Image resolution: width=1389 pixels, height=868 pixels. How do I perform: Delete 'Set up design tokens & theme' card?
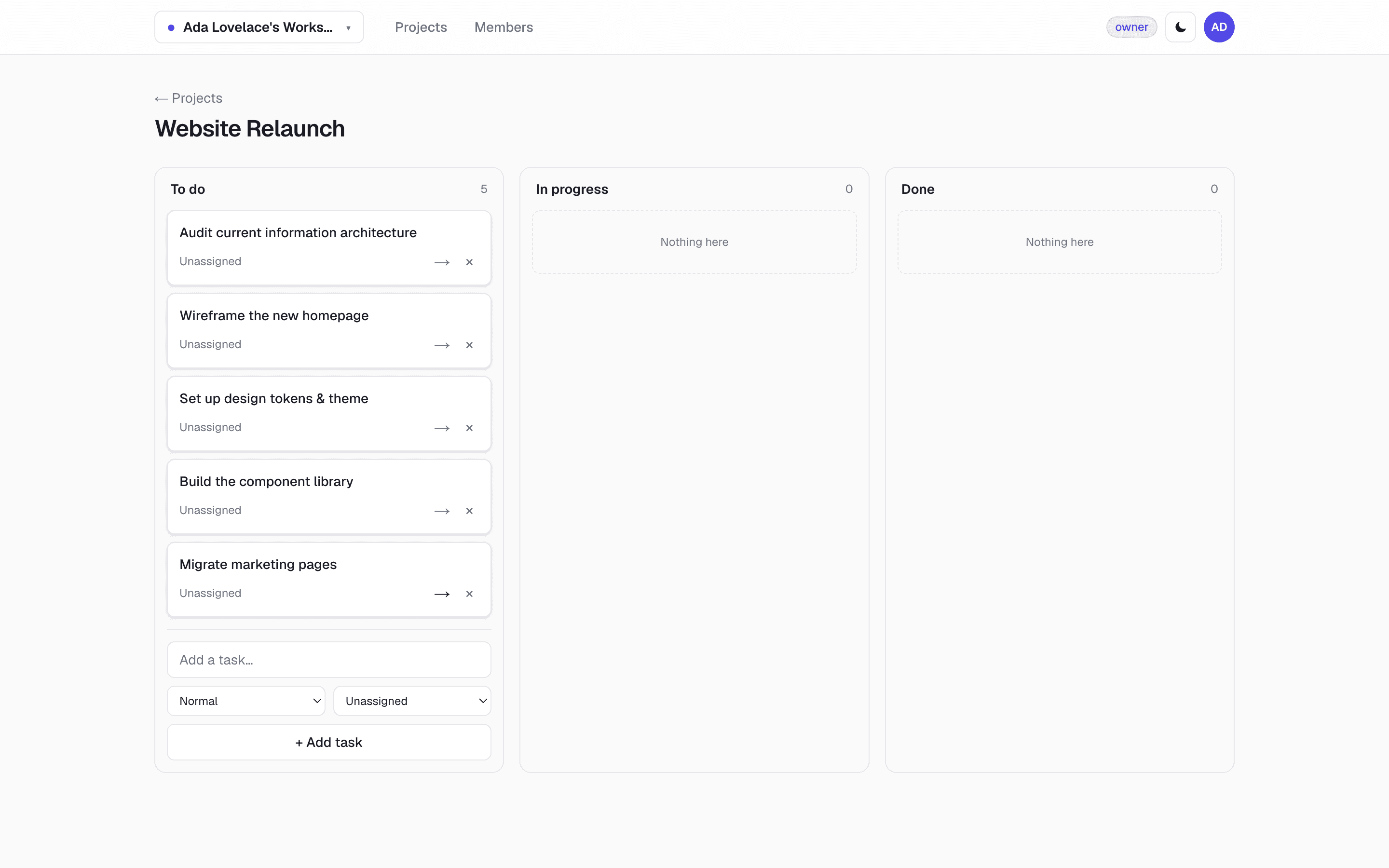(x=469, y=428)
